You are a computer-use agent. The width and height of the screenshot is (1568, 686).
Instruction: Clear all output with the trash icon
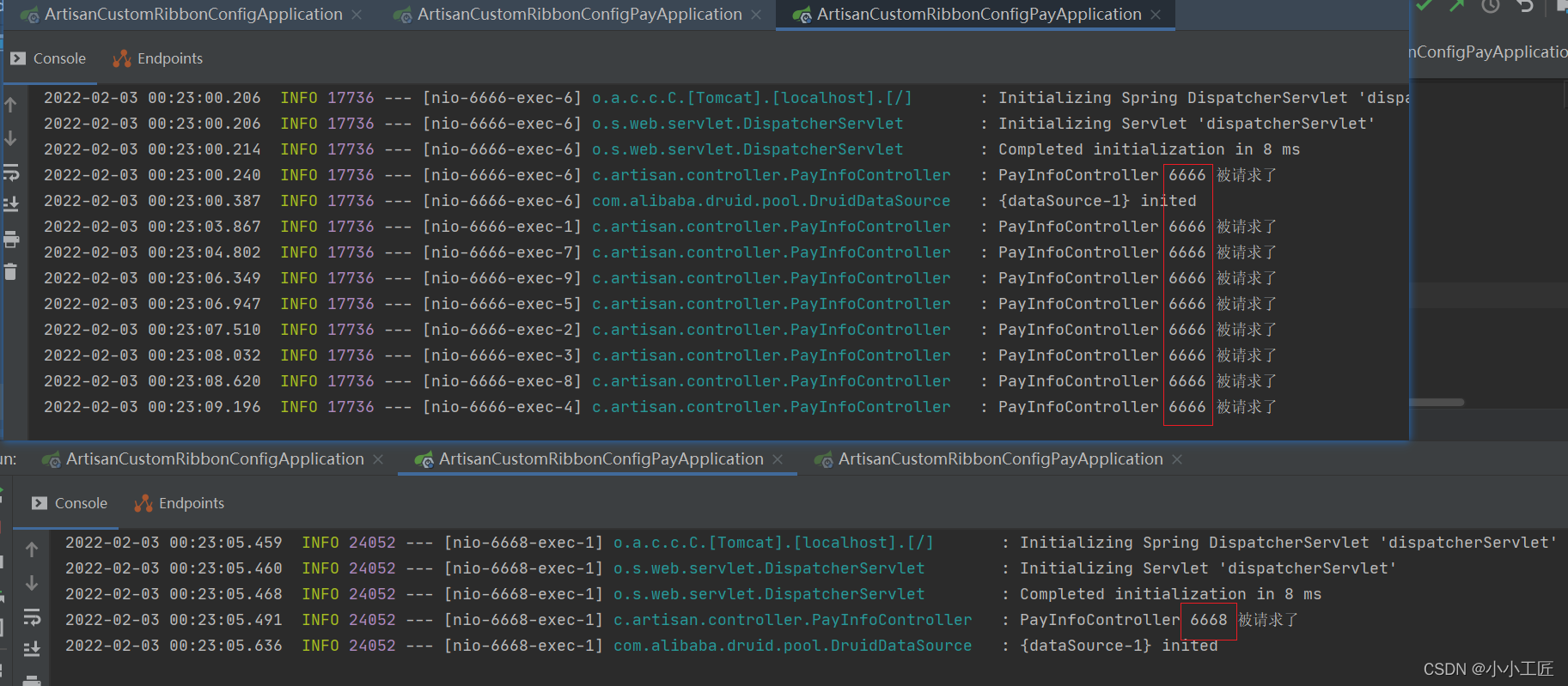tap(11, 272)
